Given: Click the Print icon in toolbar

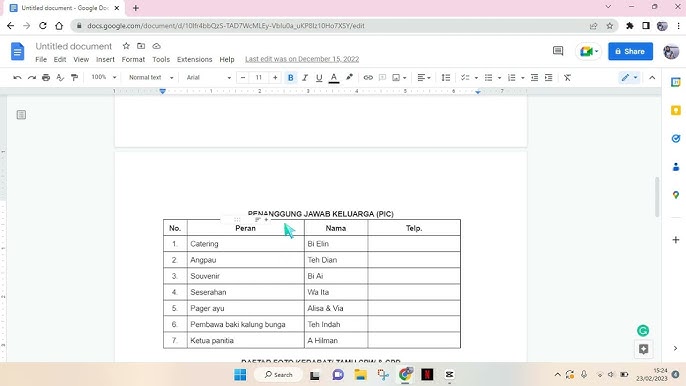Looking at the screenshot, I should pyautogui.click(x=46, y=77).
